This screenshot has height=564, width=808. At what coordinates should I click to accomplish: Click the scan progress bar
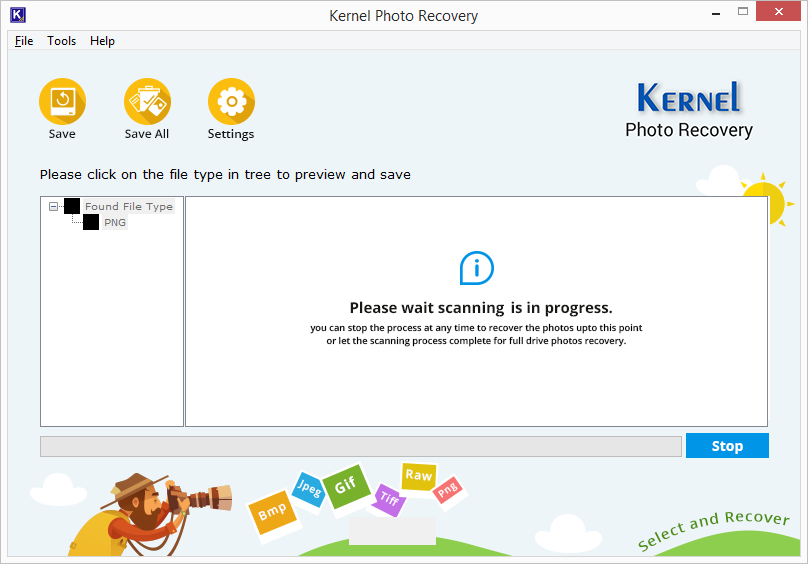point(361,446)
